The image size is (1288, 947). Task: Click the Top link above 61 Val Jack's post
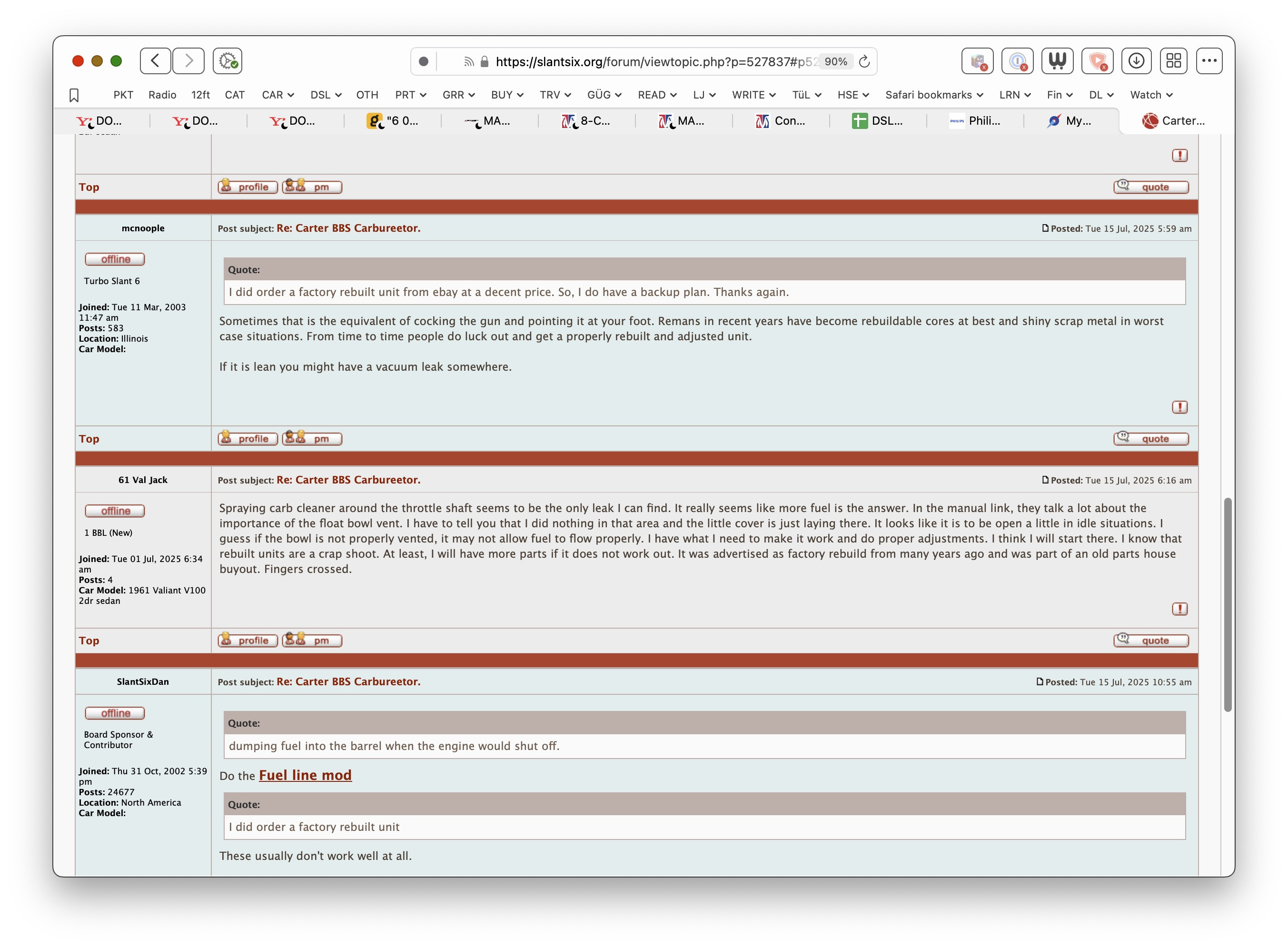[x=89, y=439]
